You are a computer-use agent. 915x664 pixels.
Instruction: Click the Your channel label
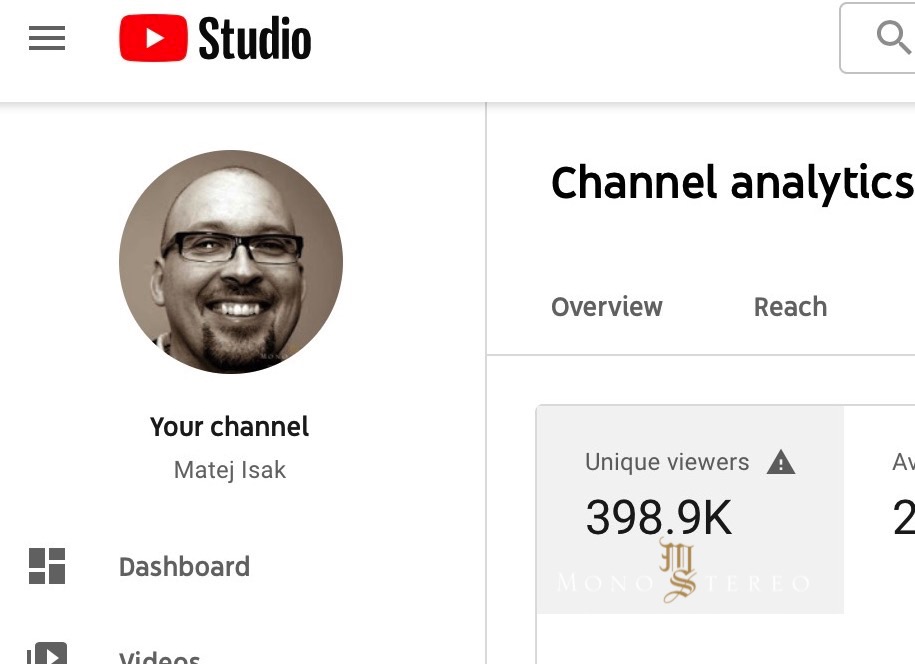[x=229, y=427]
